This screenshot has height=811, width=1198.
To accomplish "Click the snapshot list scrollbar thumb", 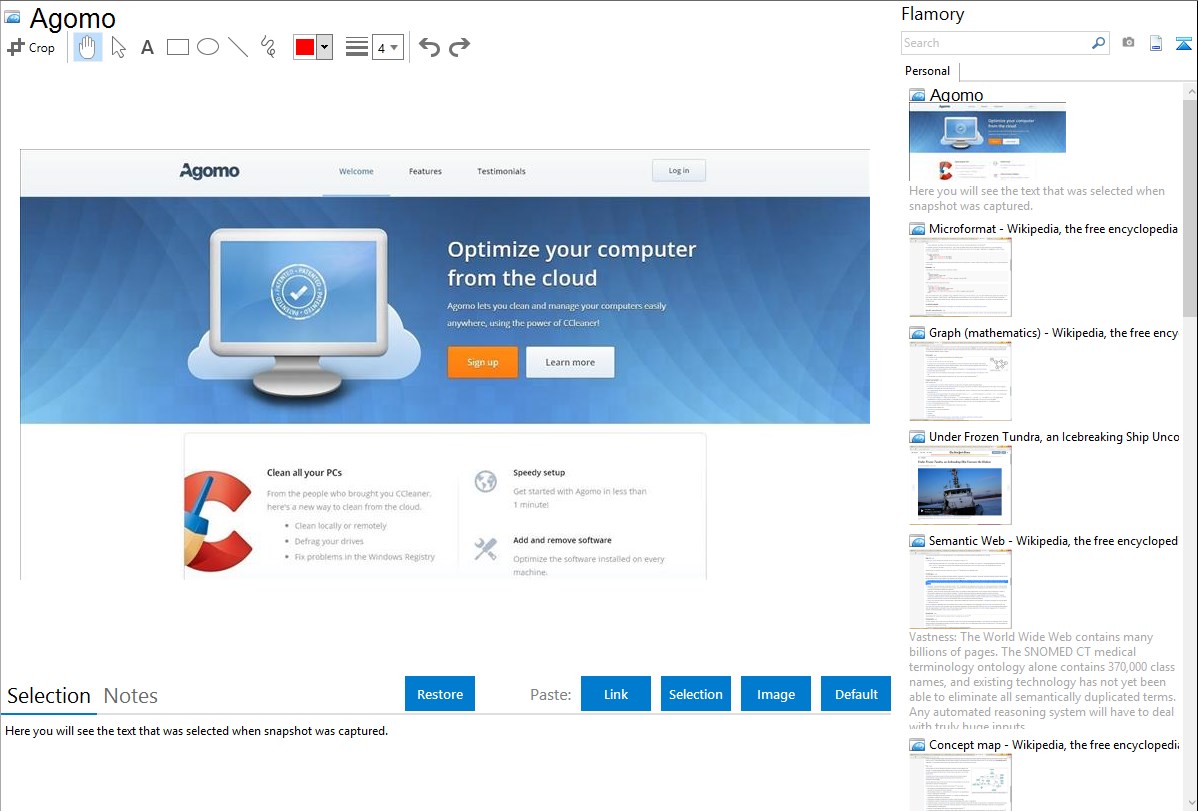I will [x=1190, y=206].
